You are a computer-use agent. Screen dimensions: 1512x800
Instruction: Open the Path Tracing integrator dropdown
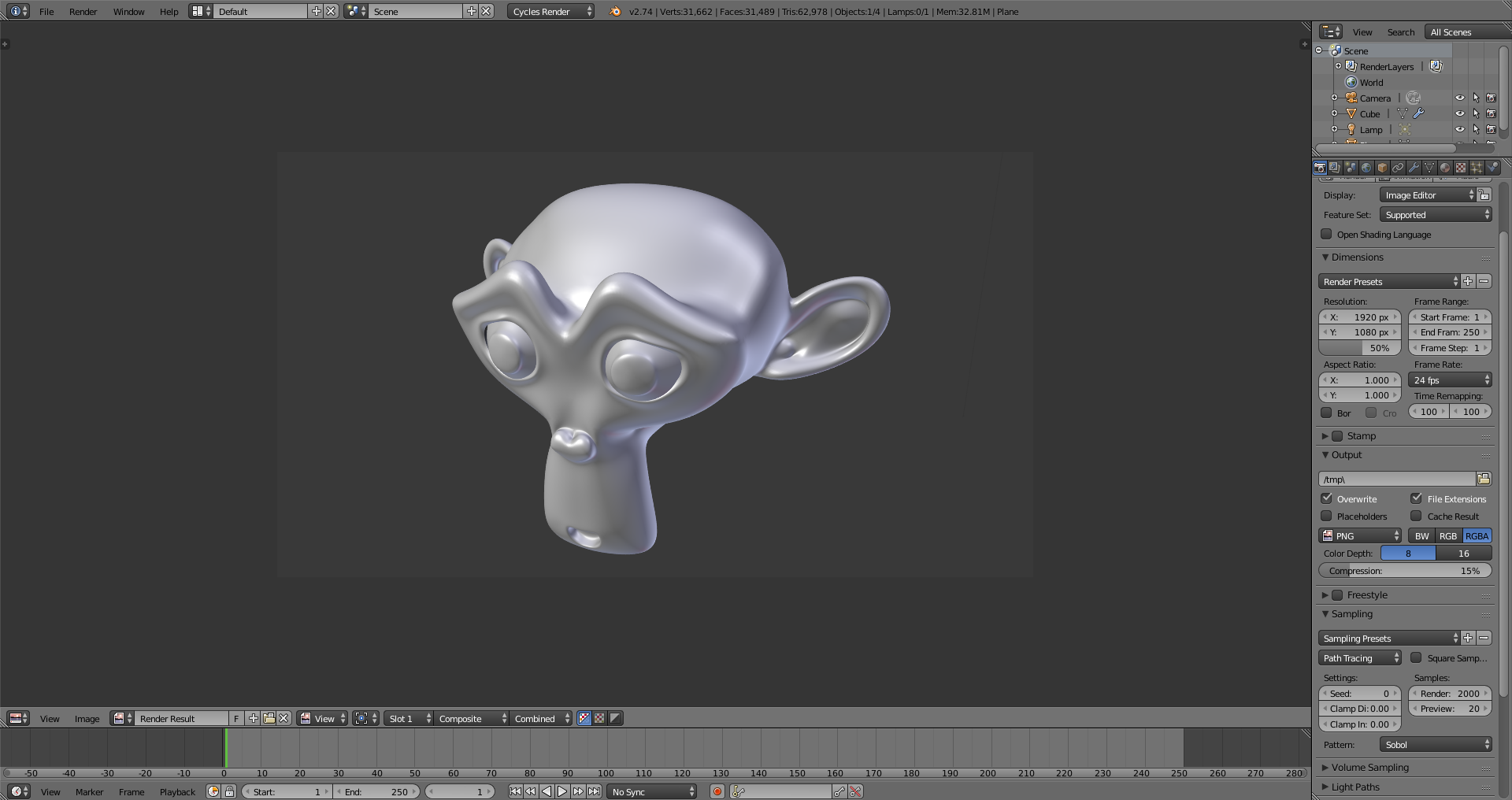click(x=1360, y=657)
